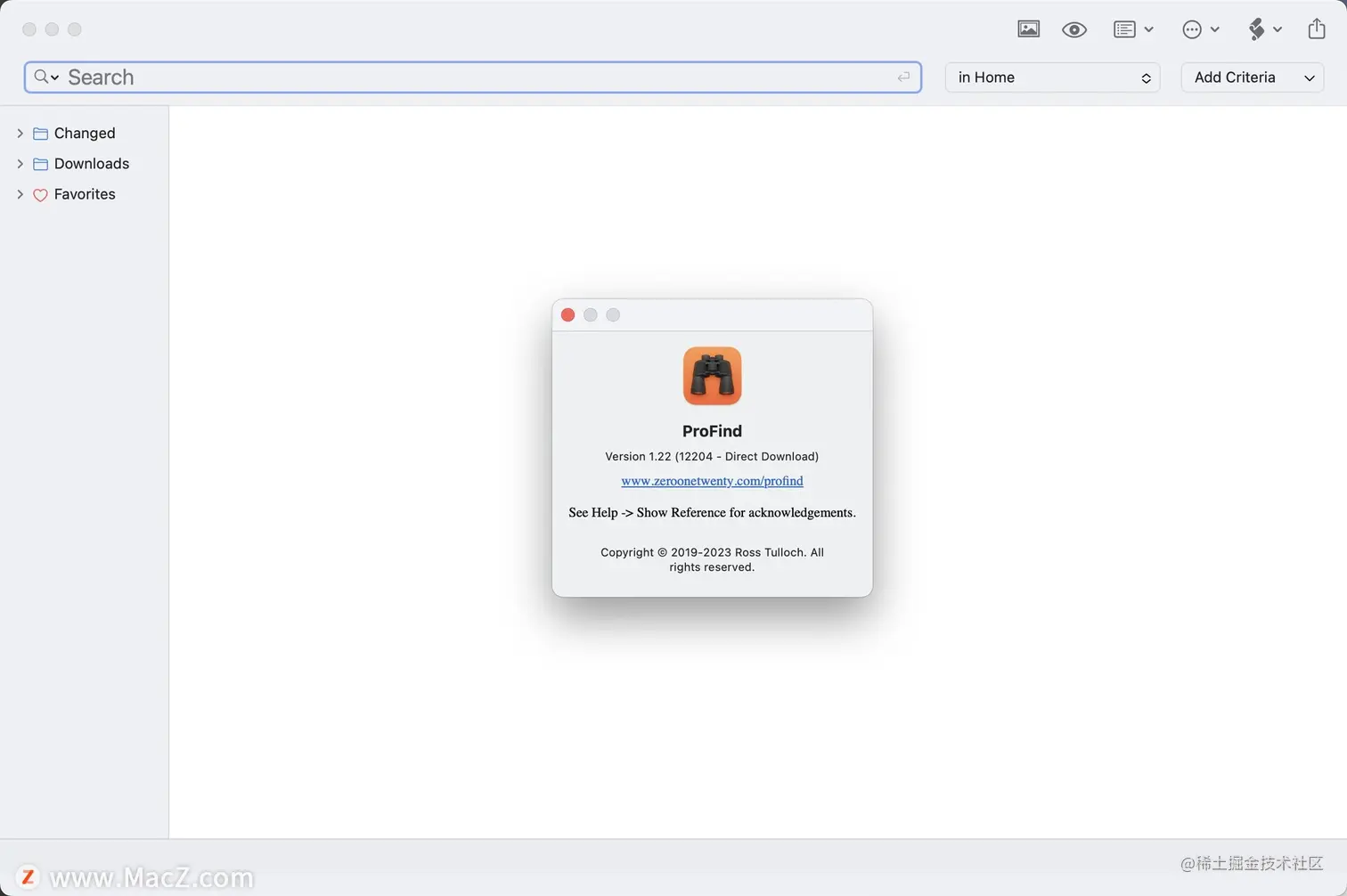
Task: Open the www.zeroonetwenty.com/profind link
Action: tap(712, 481)
